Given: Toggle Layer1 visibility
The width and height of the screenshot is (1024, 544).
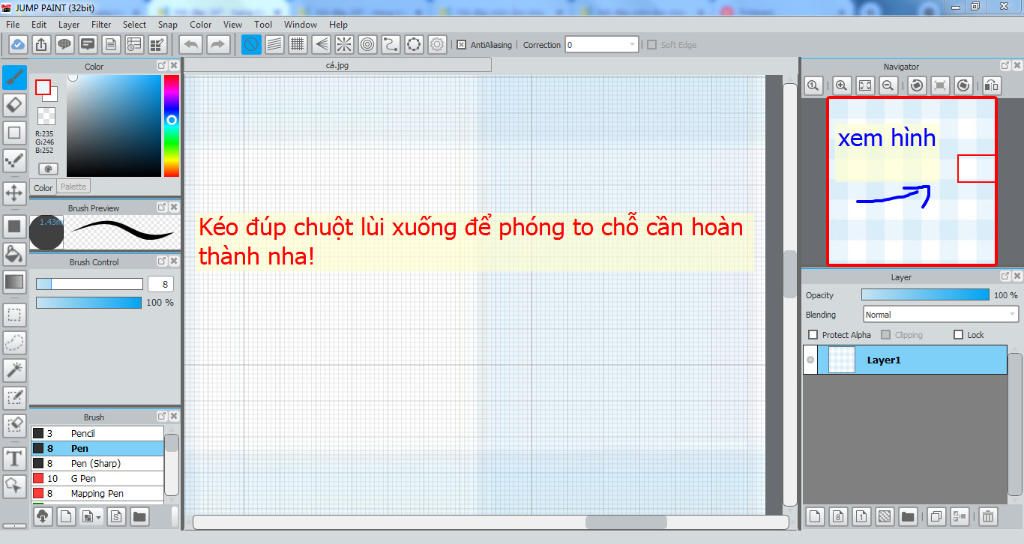Looking at the screenshot, I should (x=810, y=360).
